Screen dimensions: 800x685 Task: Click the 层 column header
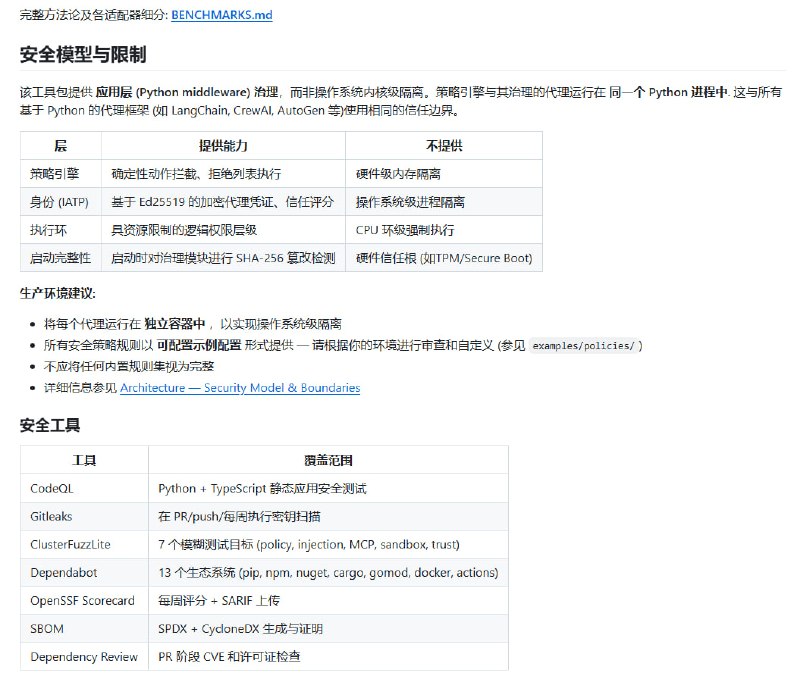(x=61, y=146)
